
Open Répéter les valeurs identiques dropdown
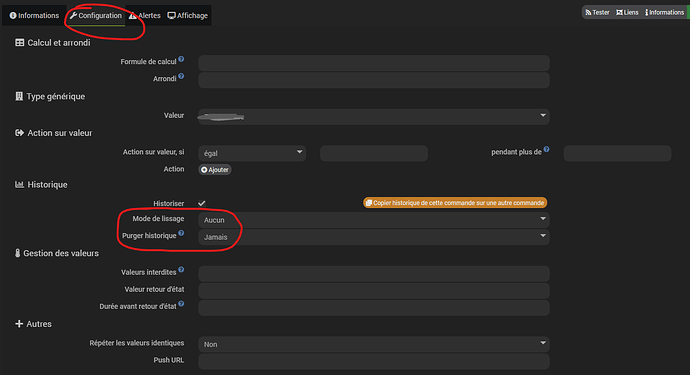tap(374, 344)
